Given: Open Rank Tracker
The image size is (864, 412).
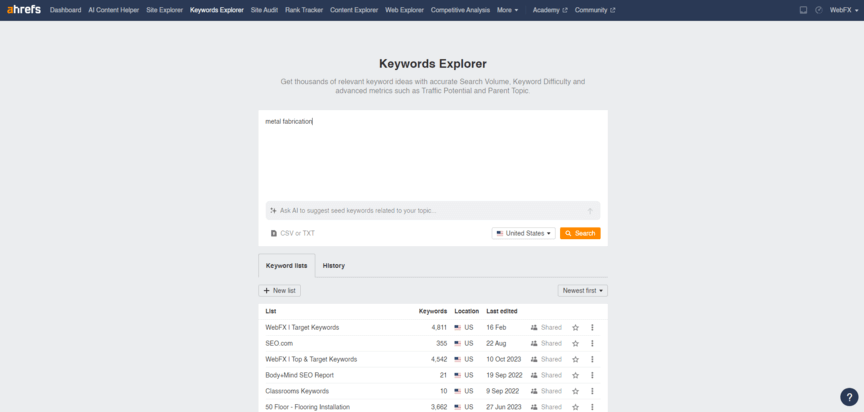Looking at the screenshot, I should click(304, 10).
